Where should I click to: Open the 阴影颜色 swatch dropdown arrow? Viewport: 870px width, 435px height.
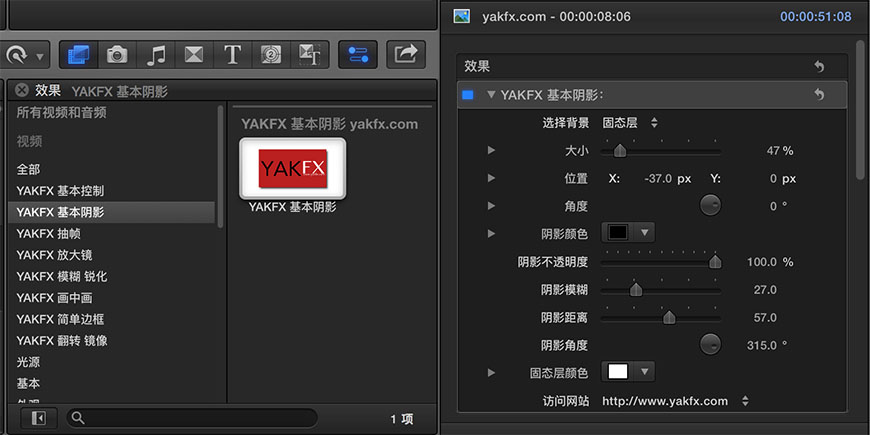[x=644, y=232]
